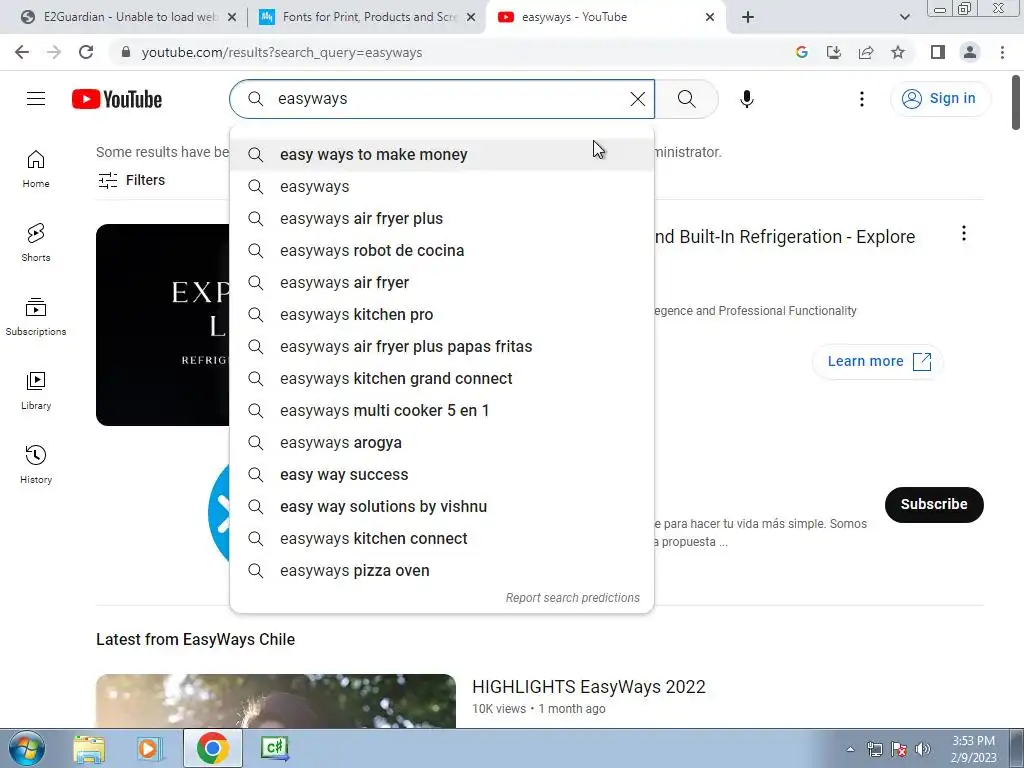Start voice search with microphone icon

tap(746, 99)
